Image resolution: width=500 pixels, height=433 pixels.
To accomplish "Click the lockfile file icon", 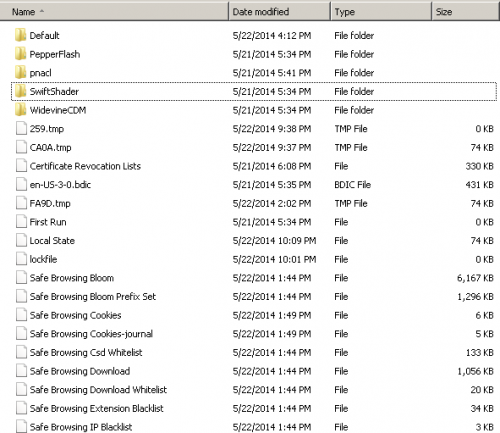I will pos(21,259).
